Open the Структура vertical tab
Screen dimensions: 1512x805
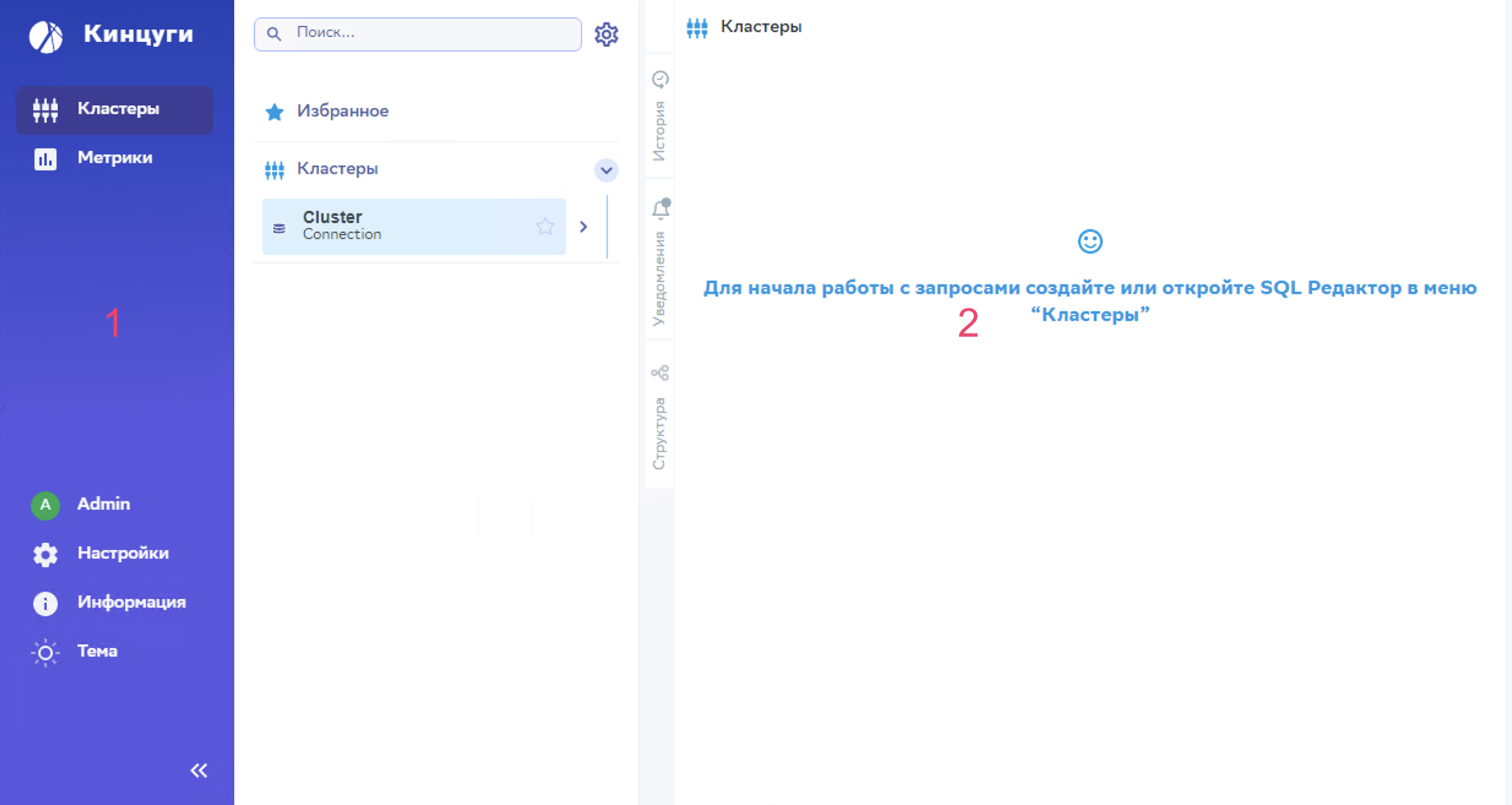[x=660, y=417]
